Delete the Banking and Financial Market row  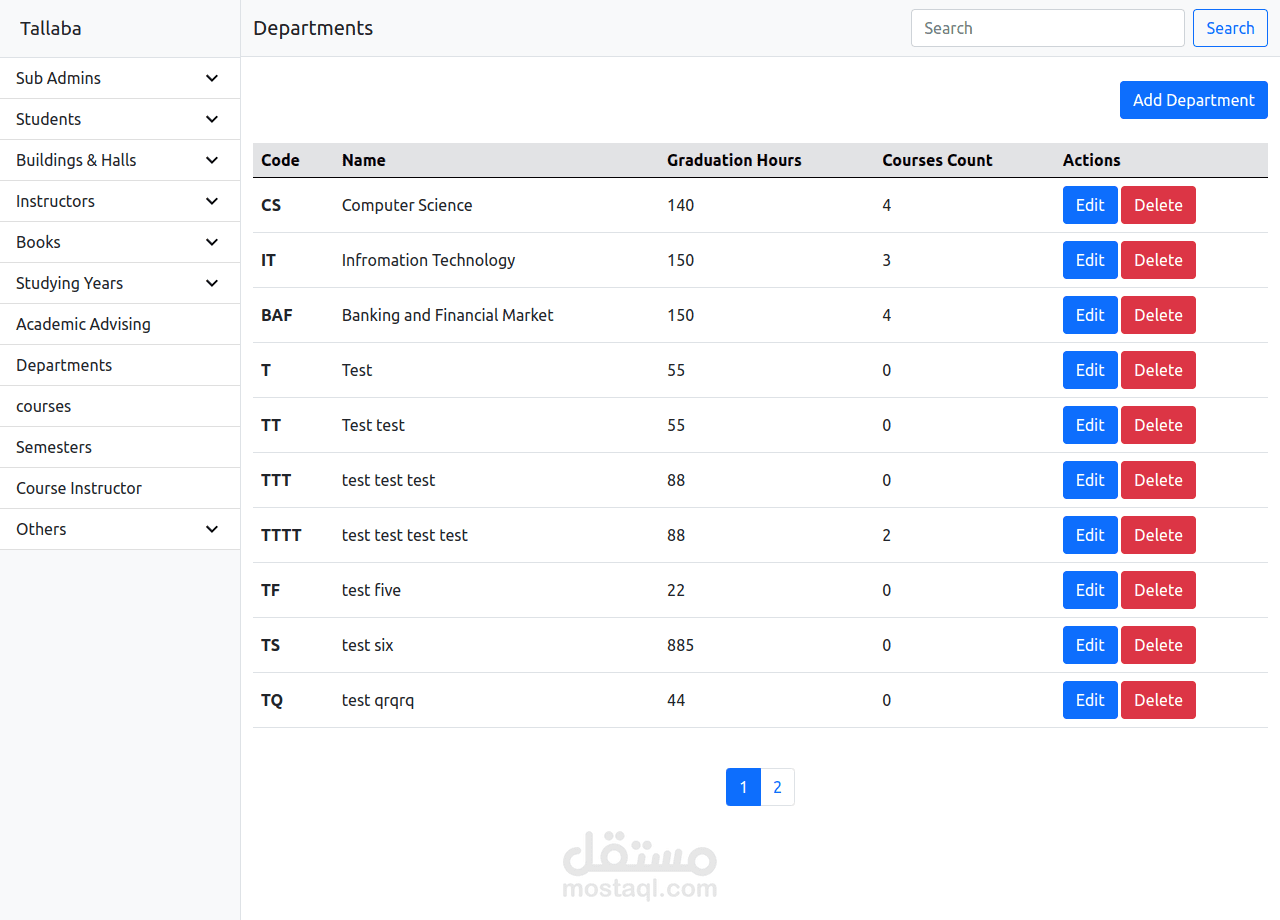(x=1158, y=315)
